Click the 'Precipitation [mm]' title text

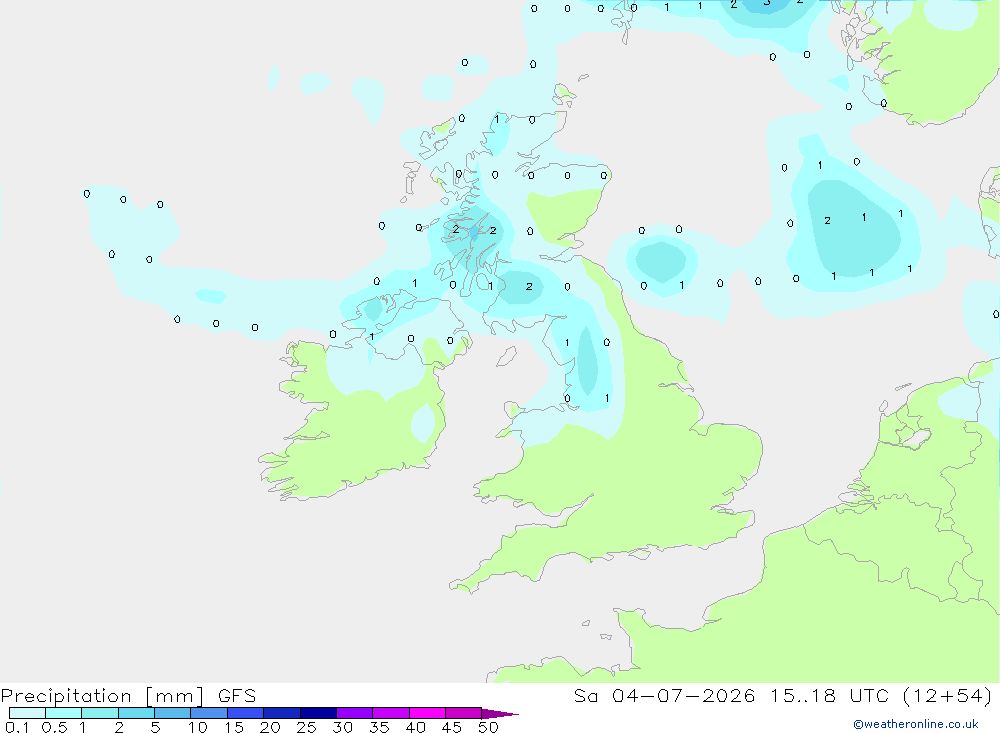[x=103, y=696]
